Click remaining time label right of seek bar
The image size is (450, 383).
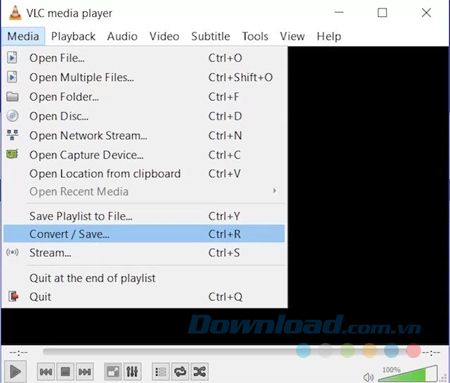click(x=431, y=352)
